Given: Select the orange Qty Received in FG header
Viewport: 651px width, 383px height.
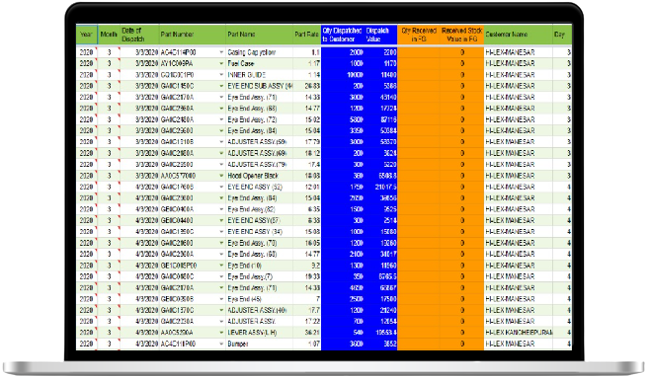Looking at the screenshot, I should (x=418, y=34).
